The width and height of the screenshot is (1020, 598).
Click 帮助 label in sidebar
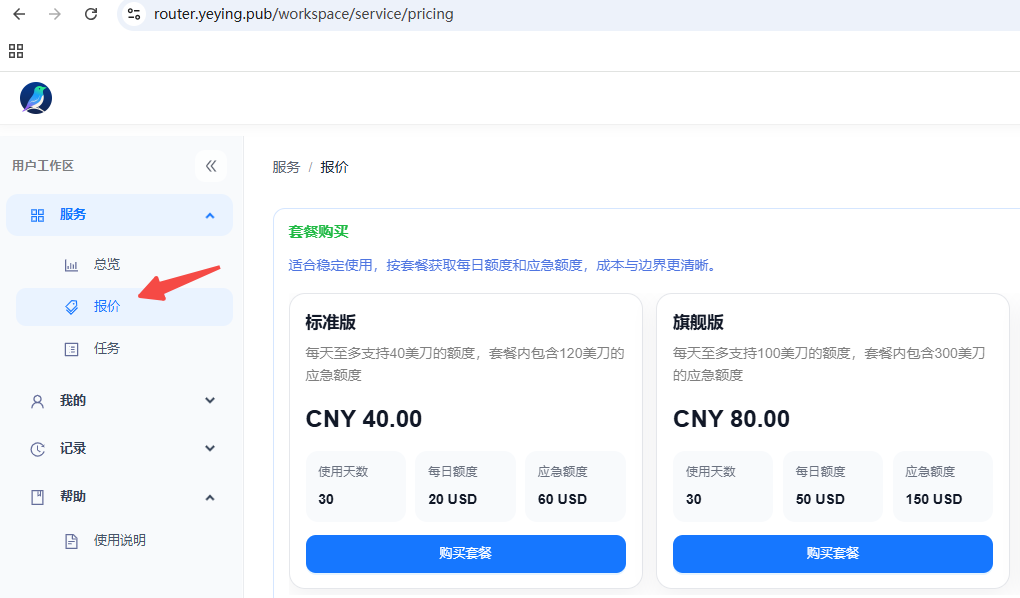73,496
